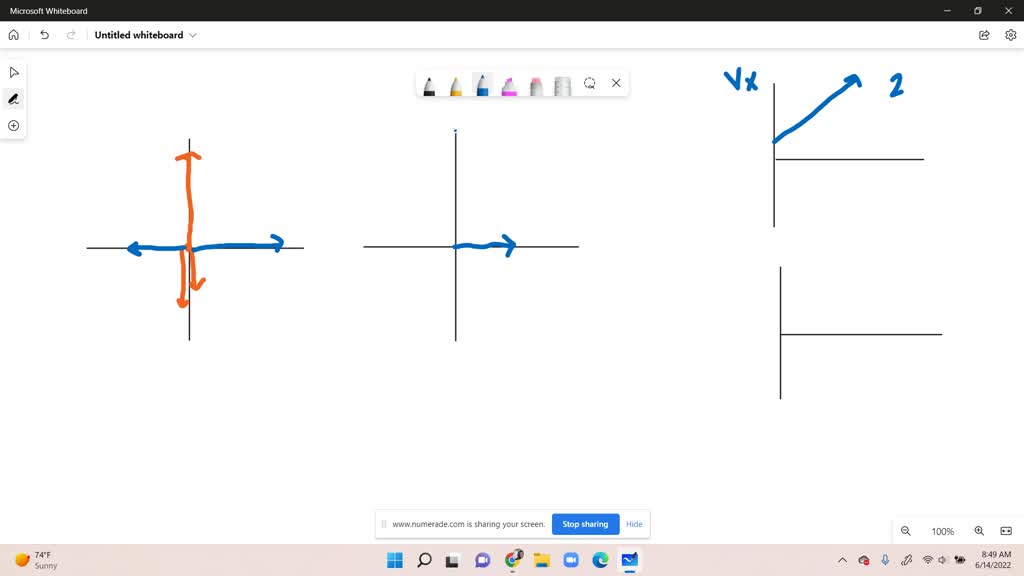
Task: Open the Share whiteboard options
Action: [984, 35]
